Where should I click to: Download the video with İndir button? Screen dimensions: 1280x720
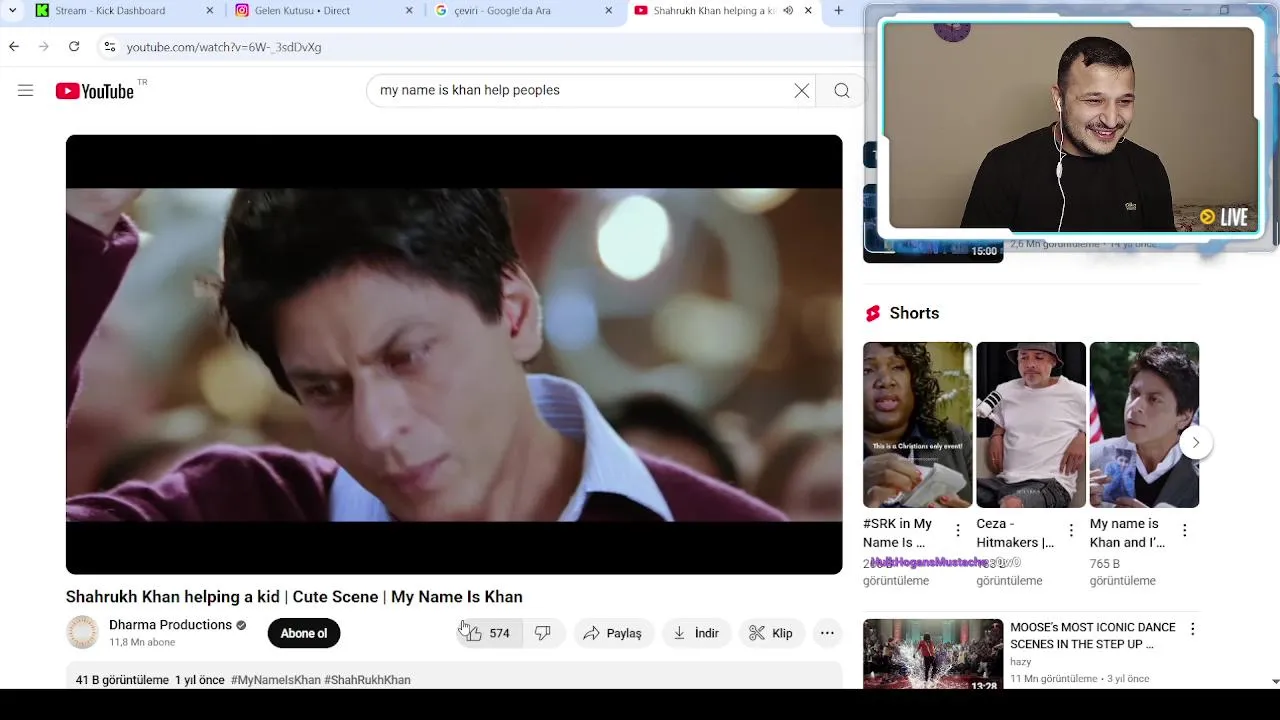tap(697, 633)
